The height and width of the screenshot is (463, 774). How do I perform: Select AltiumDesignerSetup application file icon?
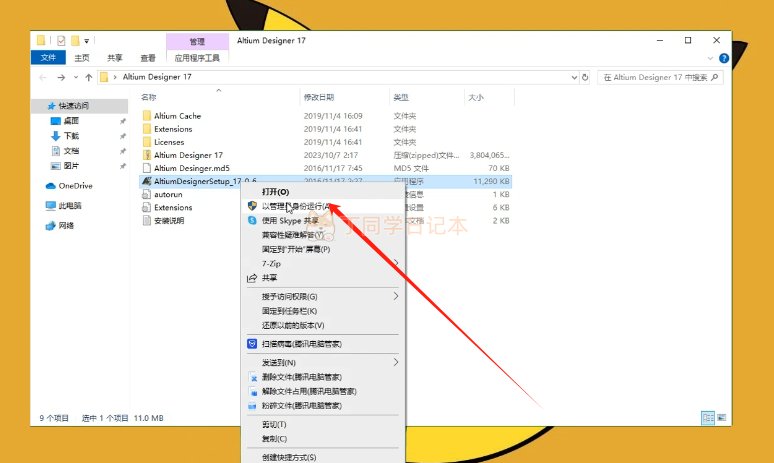click(x=147, y=181)
